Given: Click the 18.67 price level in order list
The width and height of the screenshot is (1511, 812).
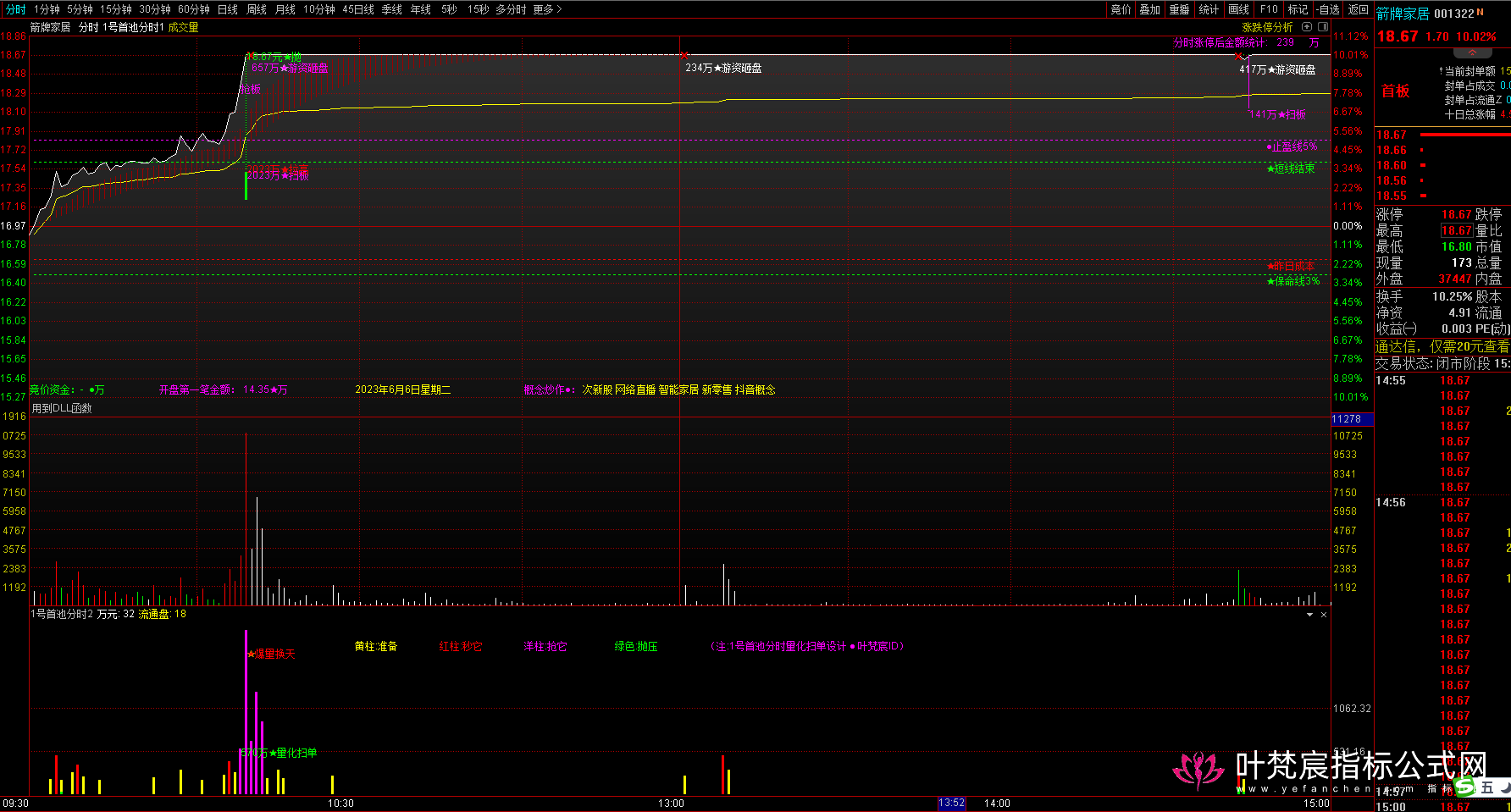Looking at the screenshot, I should (1391, 135).
